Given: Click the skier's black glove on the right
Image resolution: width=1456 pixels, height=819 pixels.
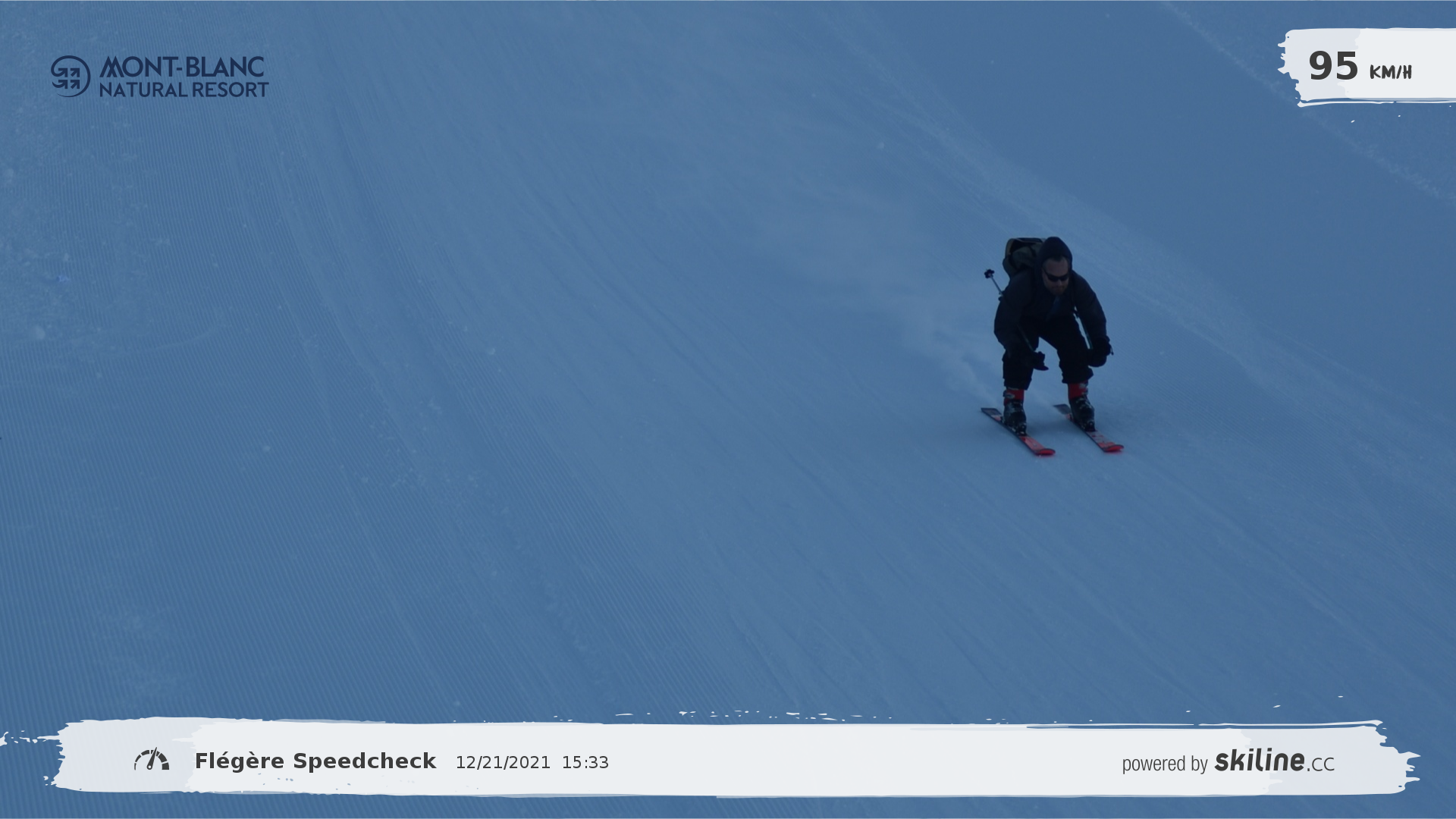Looking at the screenshot, I should [x=1098, y=353].
